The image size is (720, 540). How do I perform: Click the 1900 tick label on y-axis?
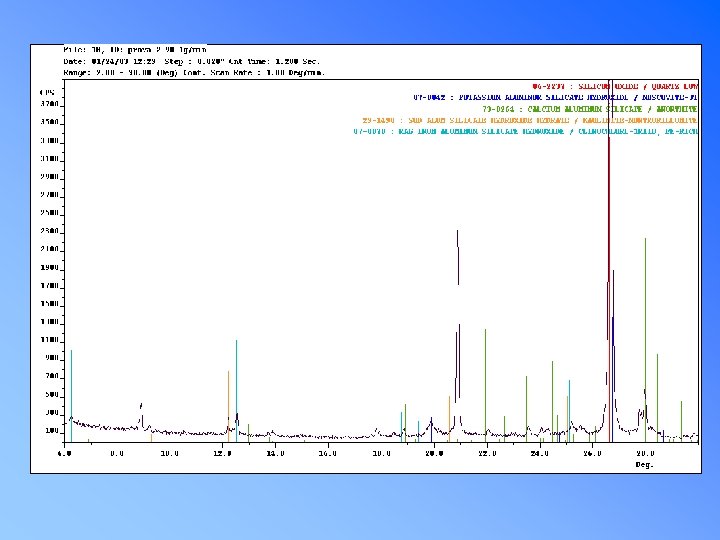[x=50, y=267]
